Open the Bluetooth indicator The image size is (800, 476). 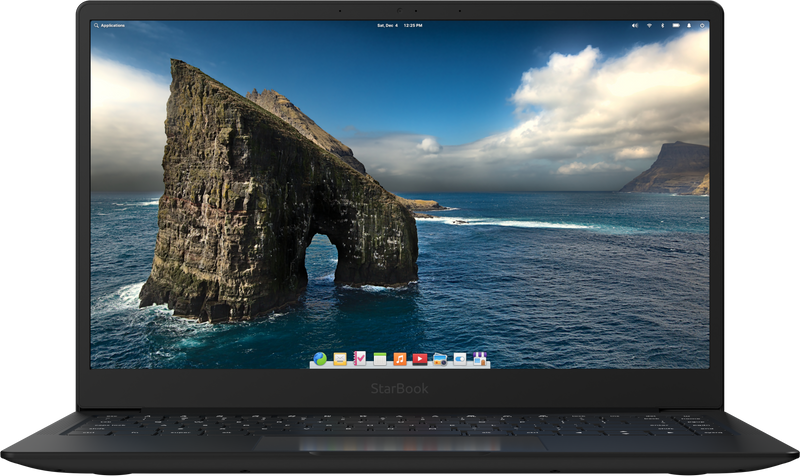click(662, 25)
